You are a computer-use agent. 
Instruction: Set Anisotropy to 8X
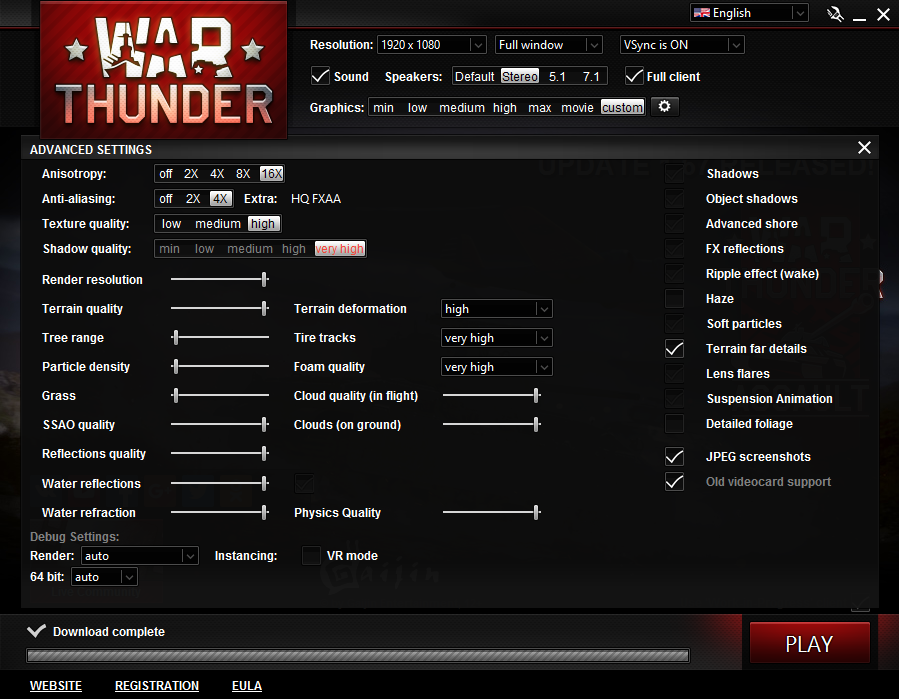tap(243, 173)
